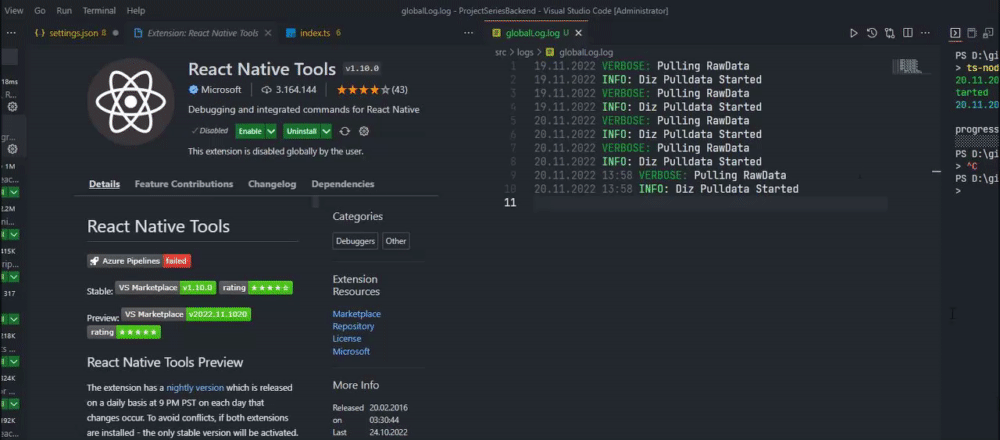Click the star rating with 43 reviews
Viewport: 1000px width, 440px height.
(372, 90)
